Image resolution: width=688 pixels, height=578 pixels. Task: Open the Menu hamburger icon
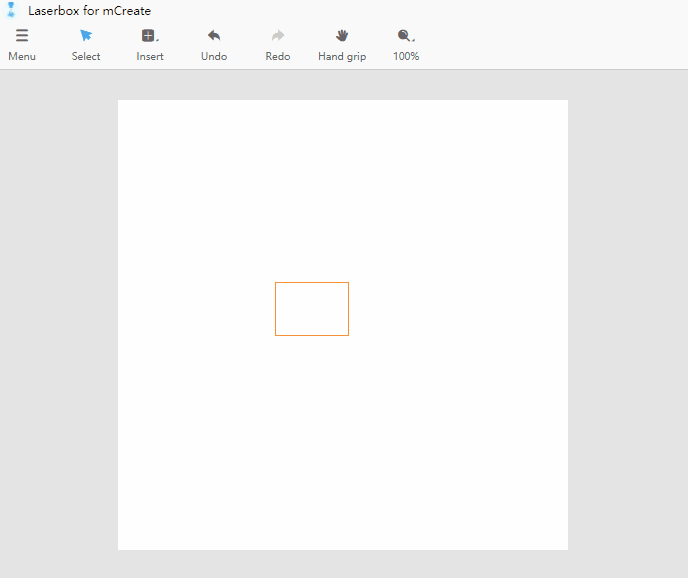coord(22,36)
